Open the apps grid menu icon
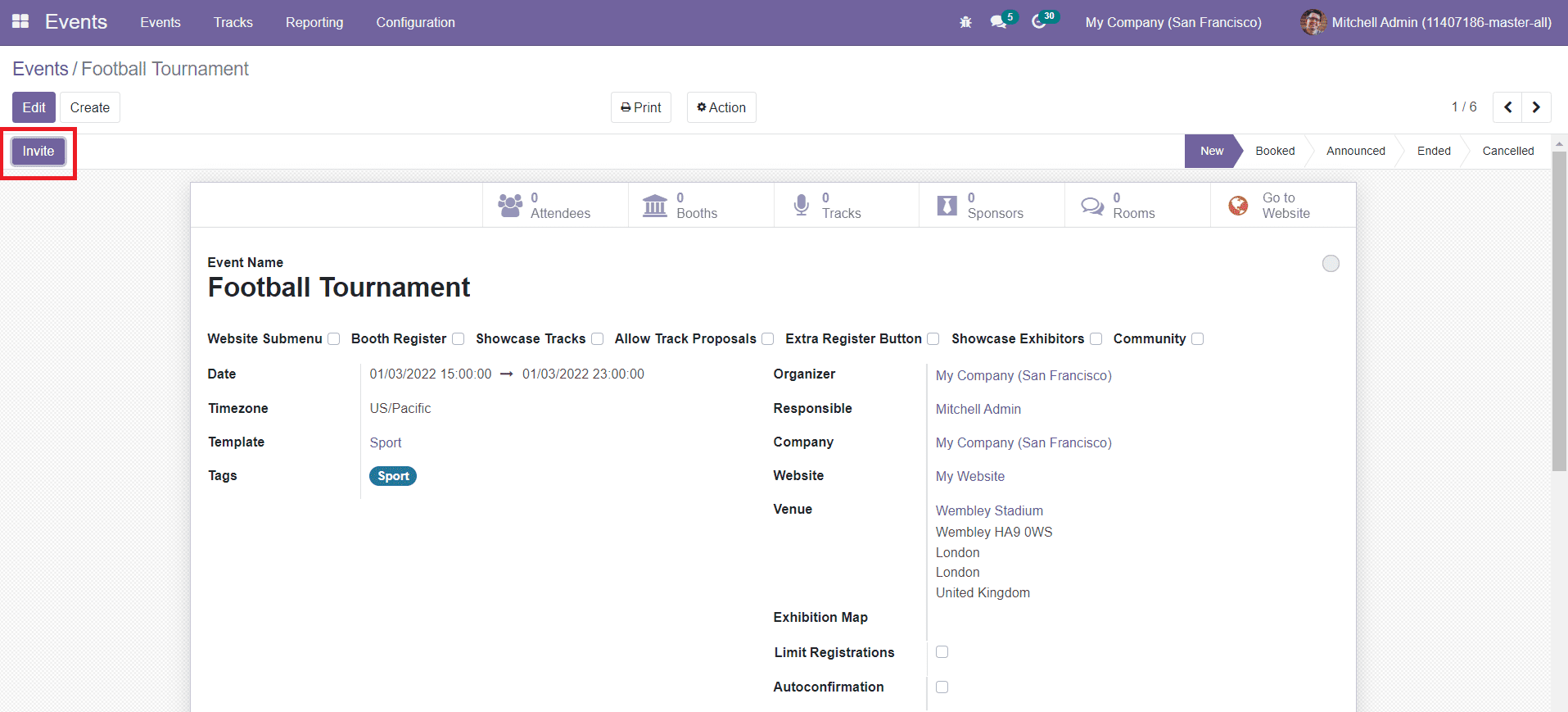 pos(20,22)
